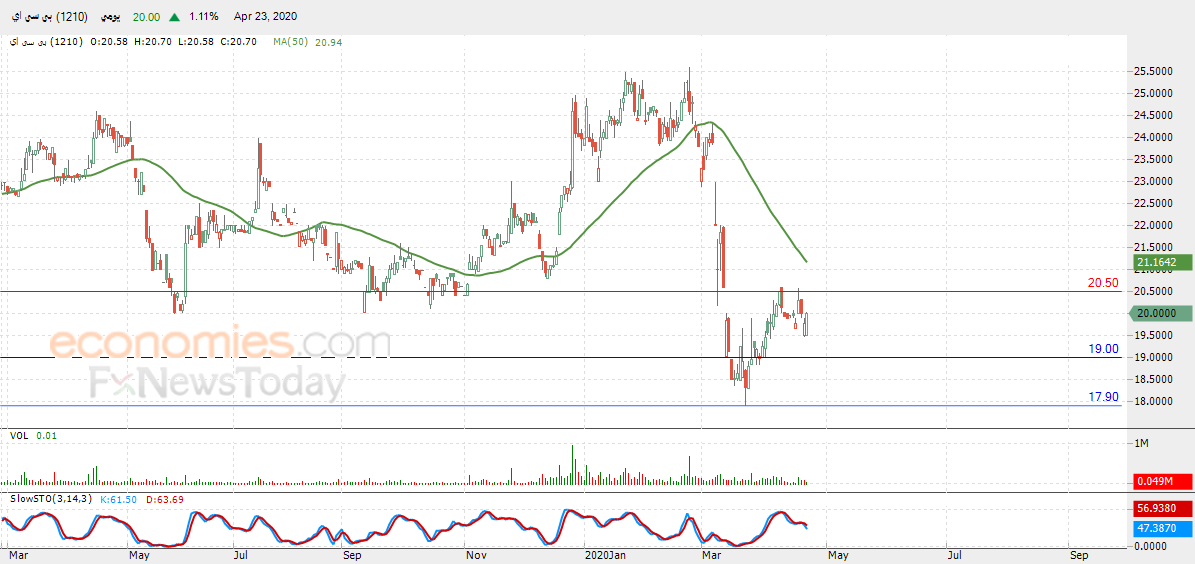Click the 20.0000 current price tag
The image size is (1195, 564).
1159,313
